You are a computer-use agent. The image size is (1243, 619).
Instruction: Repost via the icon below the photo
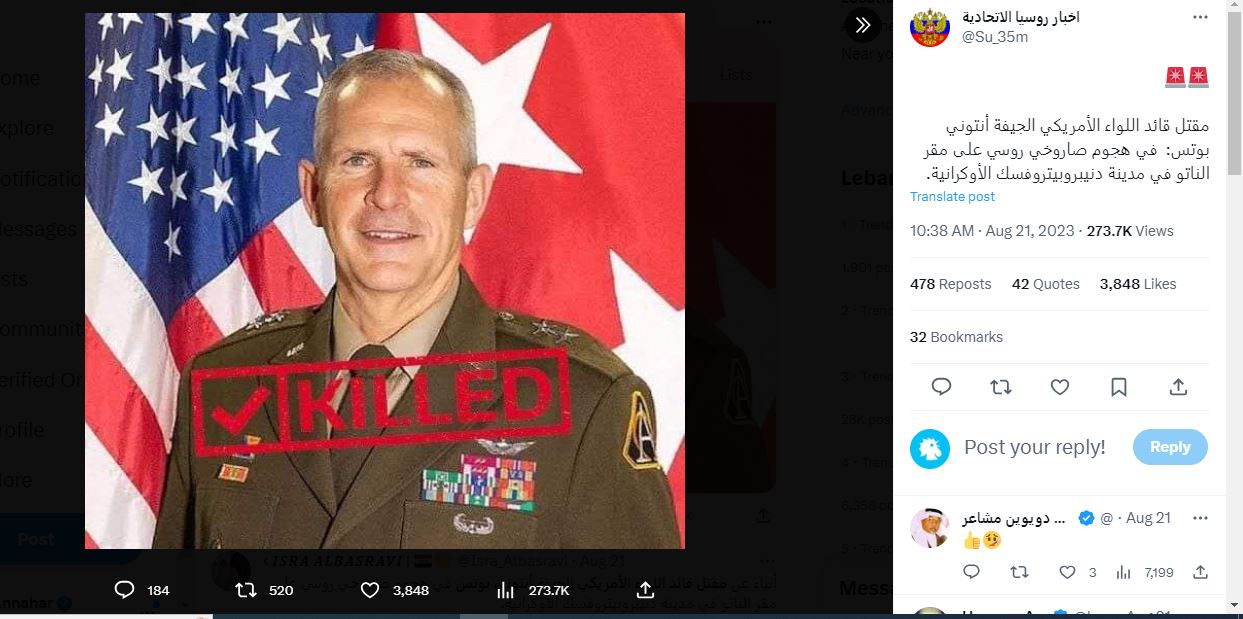(246, 590)
